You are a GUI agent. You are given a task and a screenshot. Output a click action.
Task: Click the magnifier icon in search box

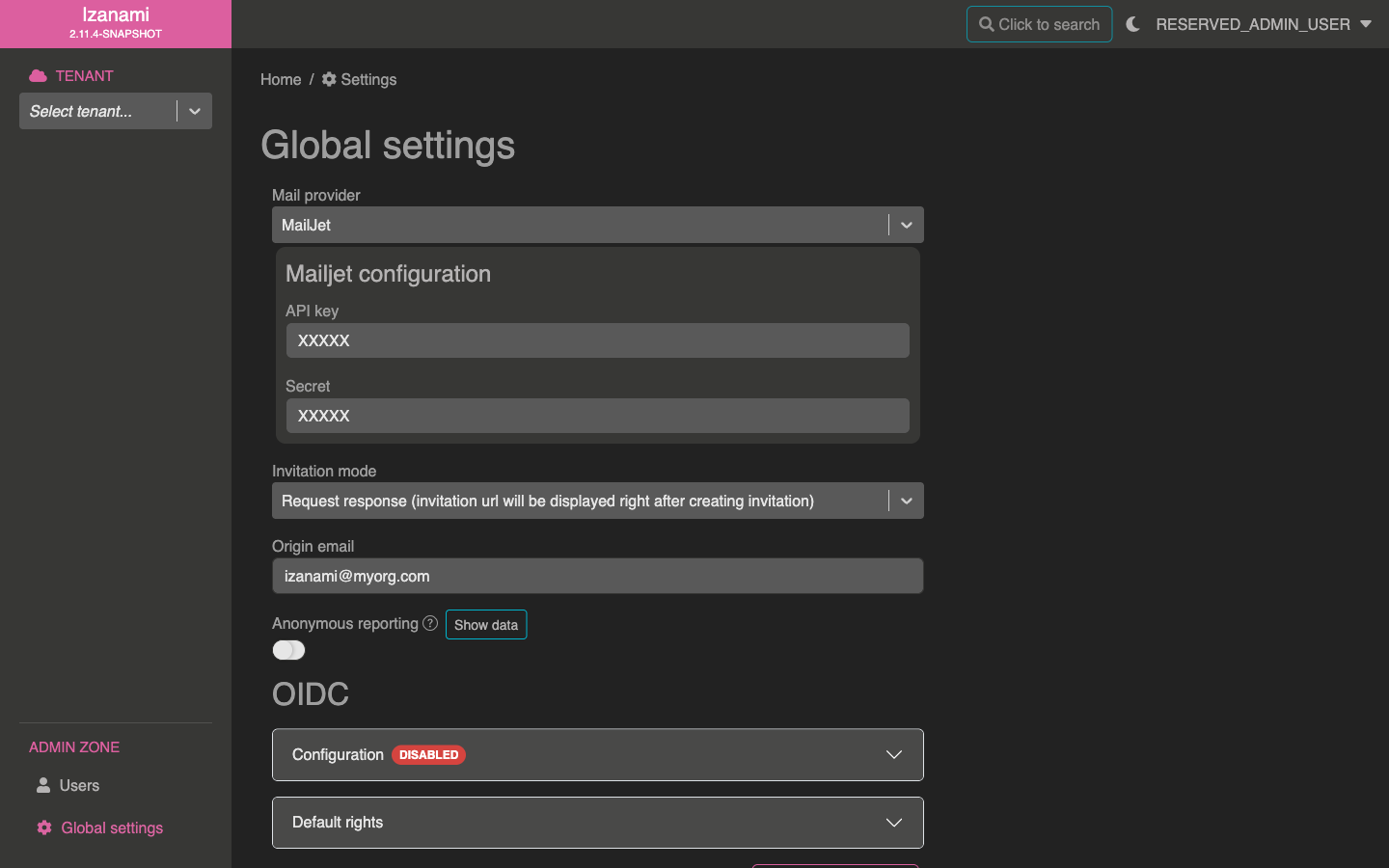[986, 24]
